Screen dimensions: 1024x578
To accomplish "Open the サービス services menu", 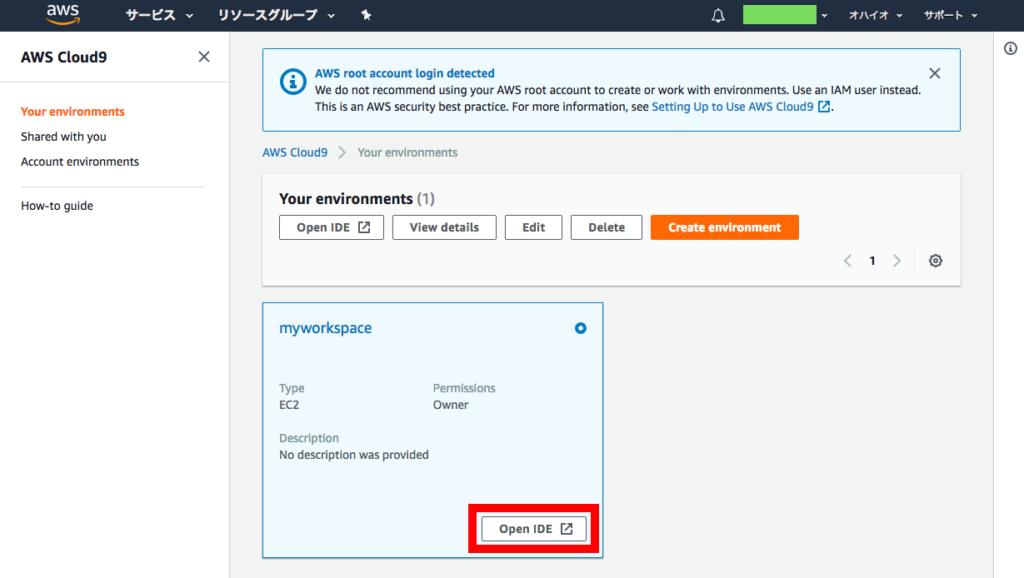I will click(x=159, y=15).
